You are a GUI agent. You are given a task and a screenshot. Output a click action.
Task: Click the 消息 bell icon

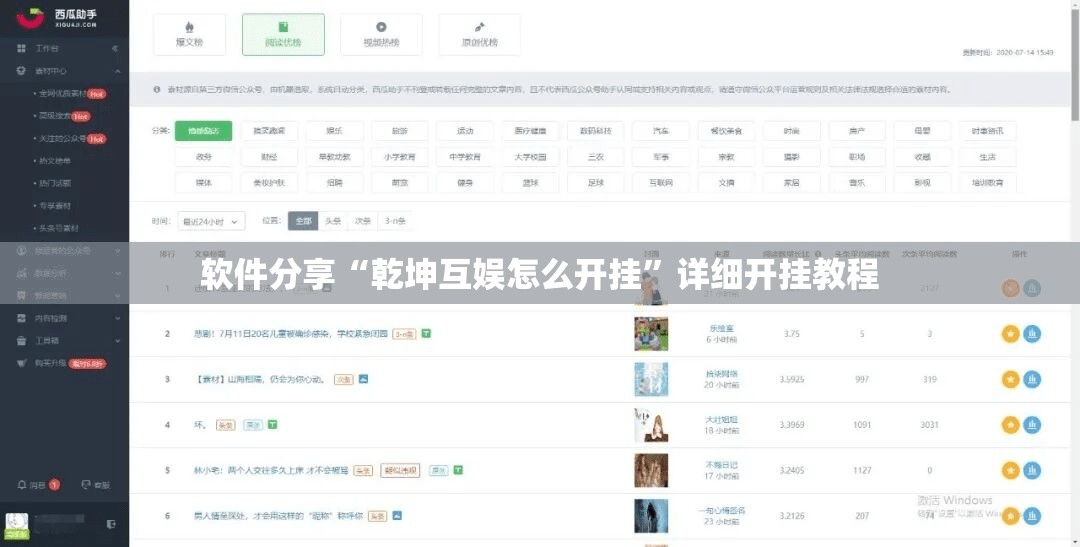(x=22, y=485)
